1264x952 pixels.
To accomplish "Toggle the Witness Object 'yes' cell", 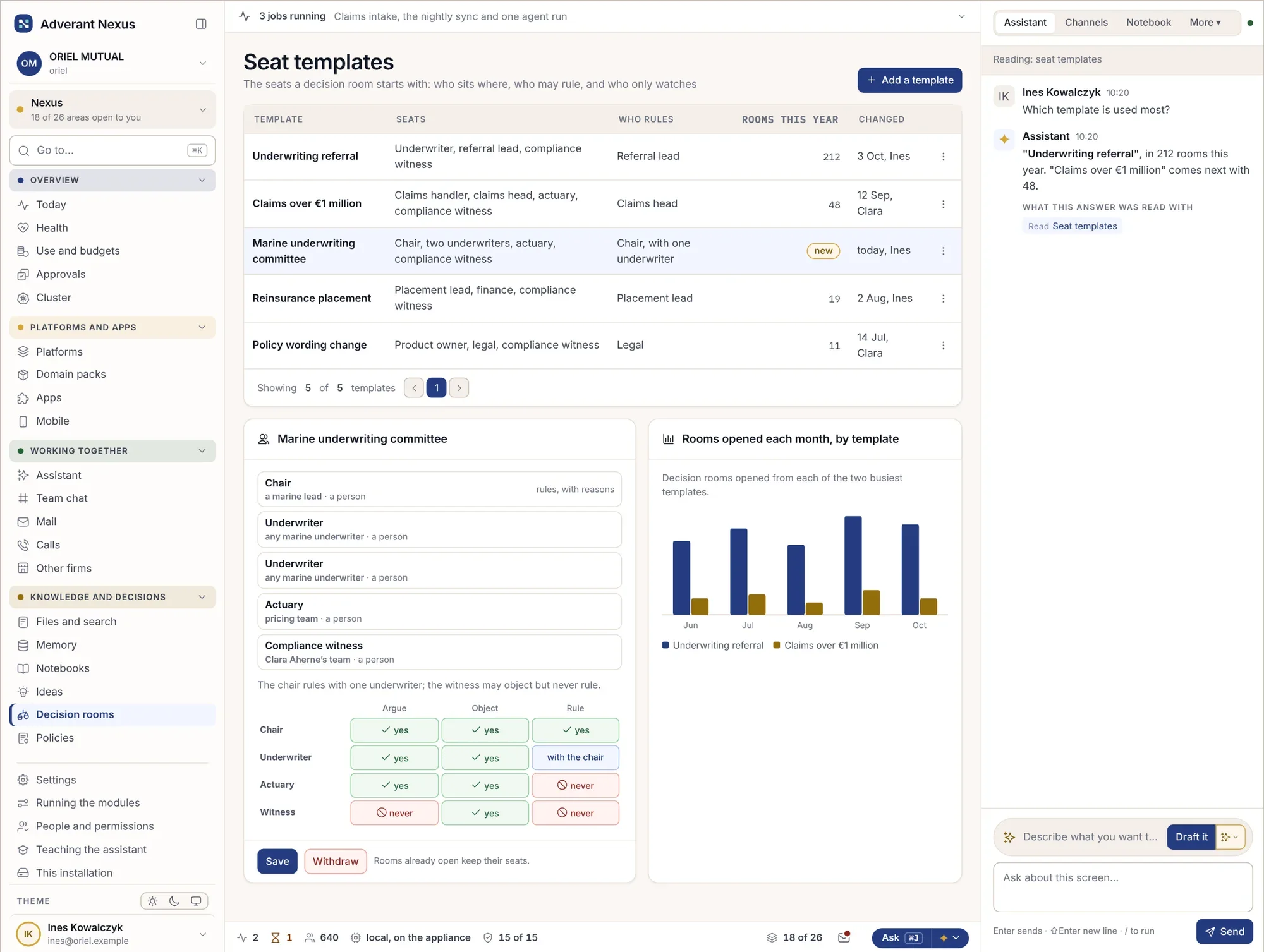I will click(485, 813).
